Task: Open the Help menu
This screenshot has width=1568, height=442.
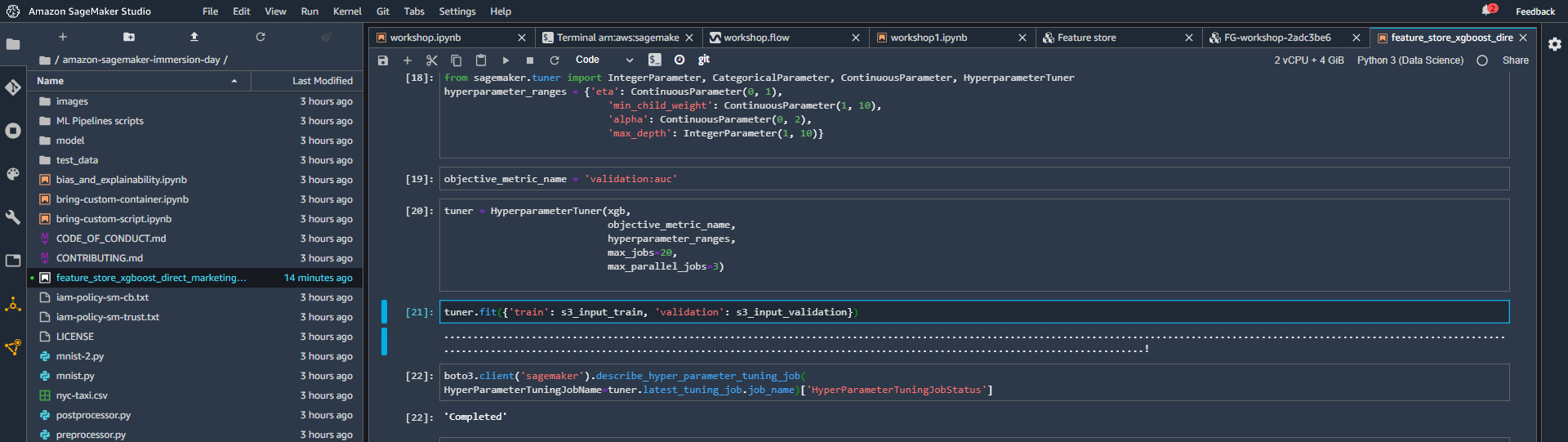Action: point(501,11)
